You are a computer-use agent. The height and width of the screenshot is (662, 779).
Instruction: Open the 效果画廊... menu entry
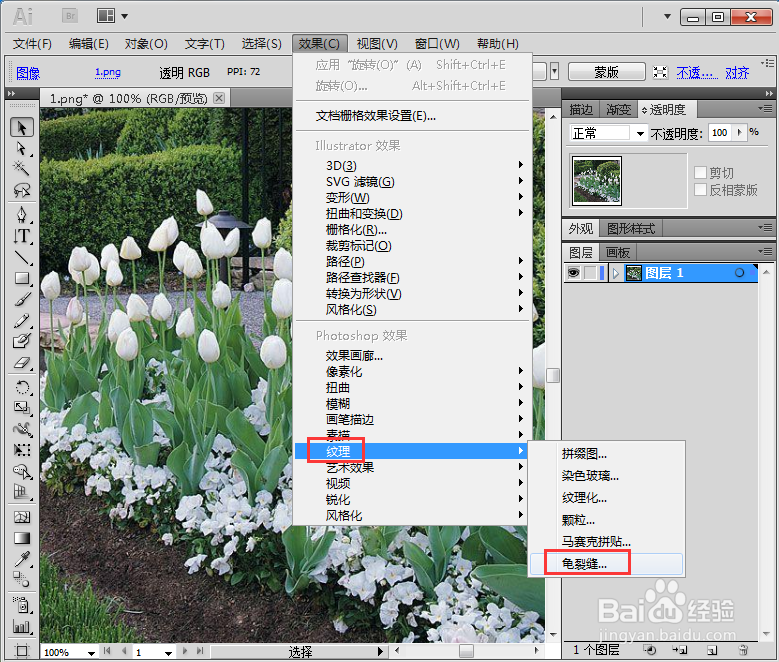tap(354, 356)
